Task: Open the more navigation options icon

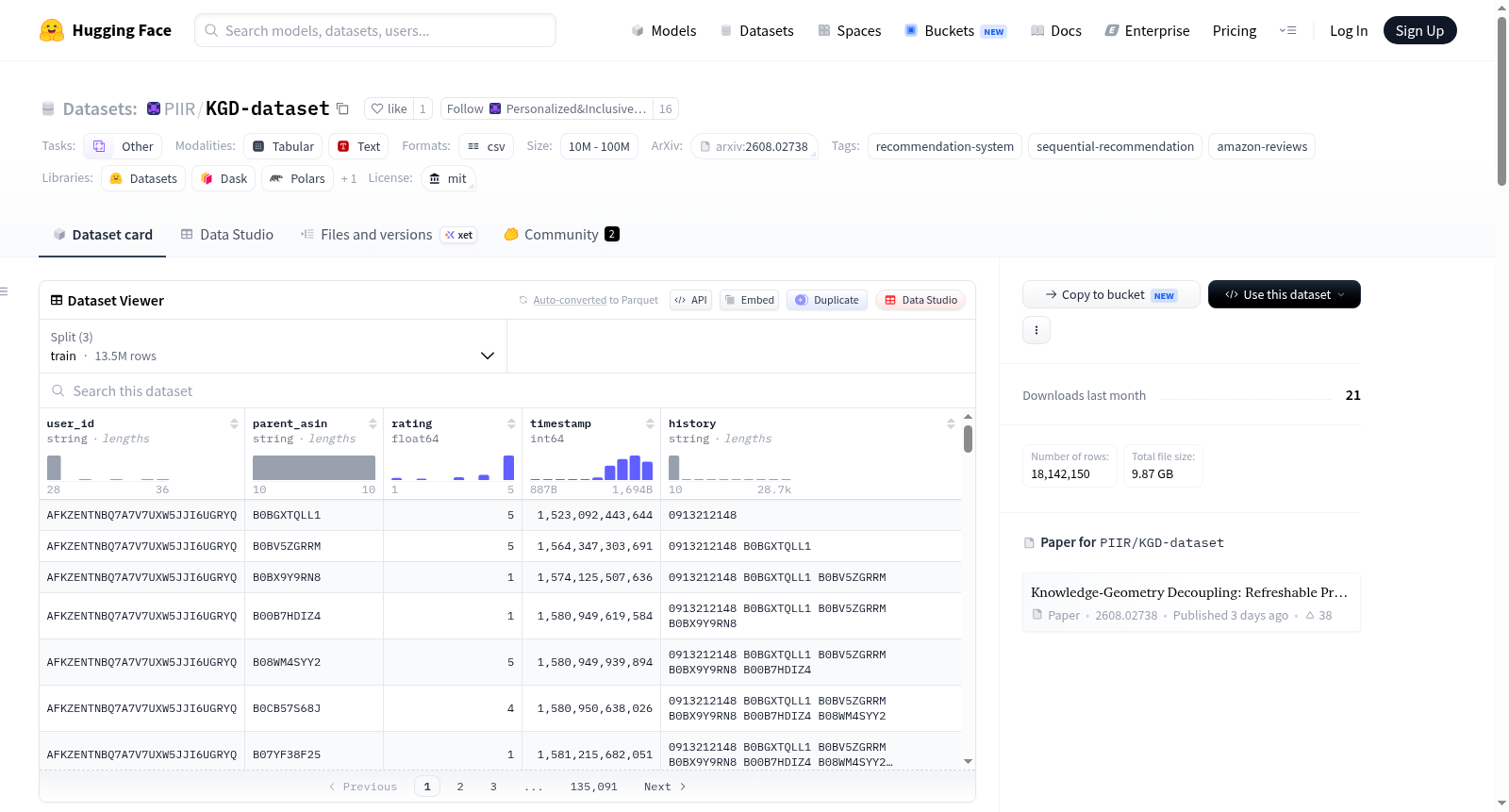Action: point(1287,31)
